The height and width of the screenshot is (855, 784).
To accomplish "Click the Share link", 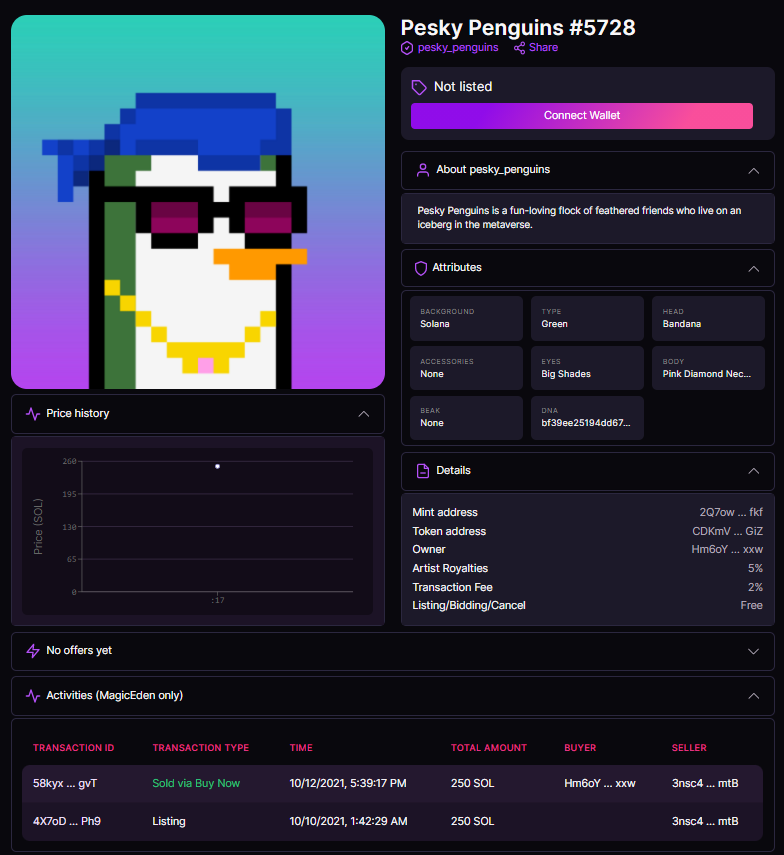I will pyautogui.click(x=543, y=47).
